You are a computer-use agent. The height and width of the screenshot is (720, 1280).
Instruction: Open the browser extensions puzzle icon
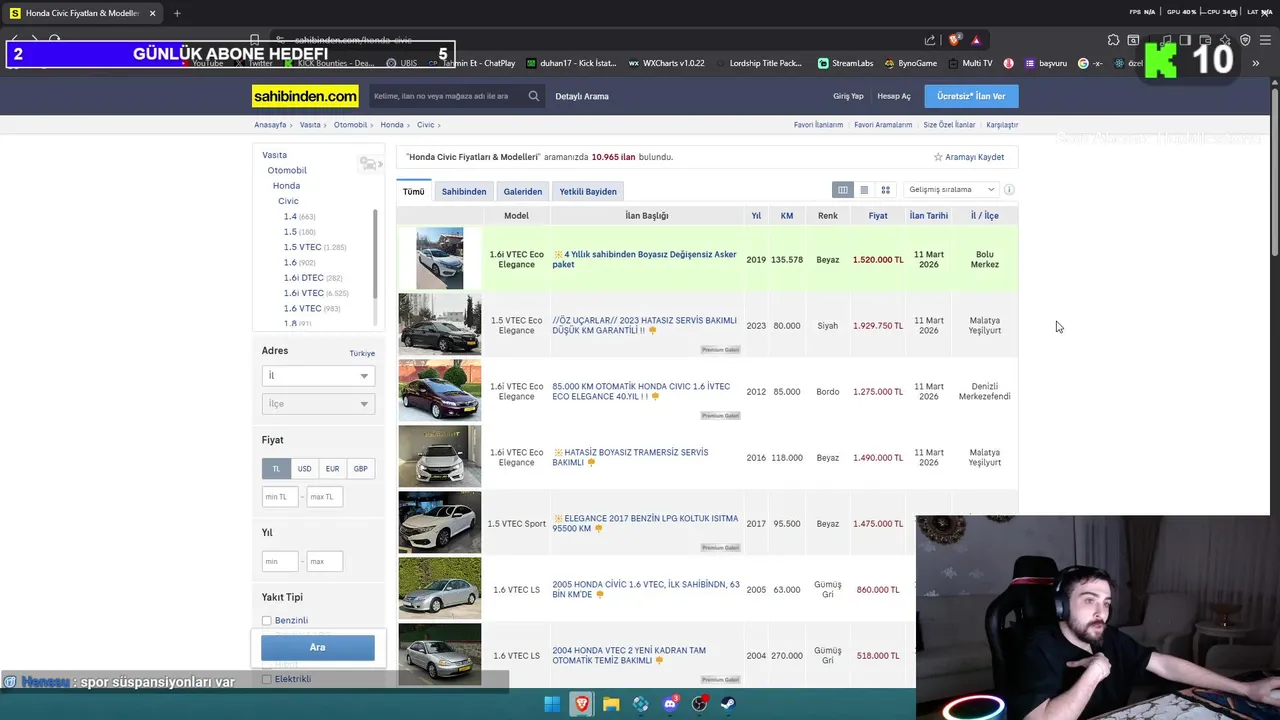pos(1113,40)
